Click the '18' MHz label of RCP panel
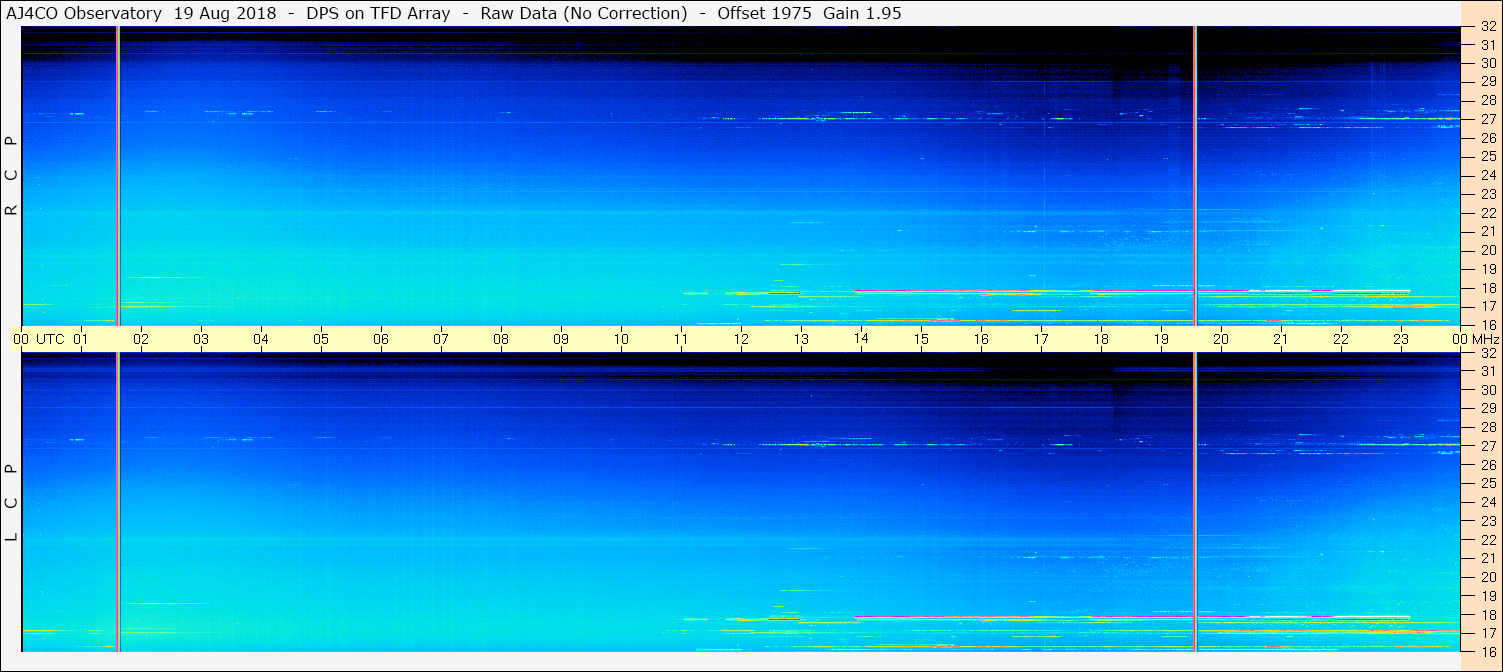Image resolution: width=1503 pixels, height=672 pixels. tap(1488, 288)
